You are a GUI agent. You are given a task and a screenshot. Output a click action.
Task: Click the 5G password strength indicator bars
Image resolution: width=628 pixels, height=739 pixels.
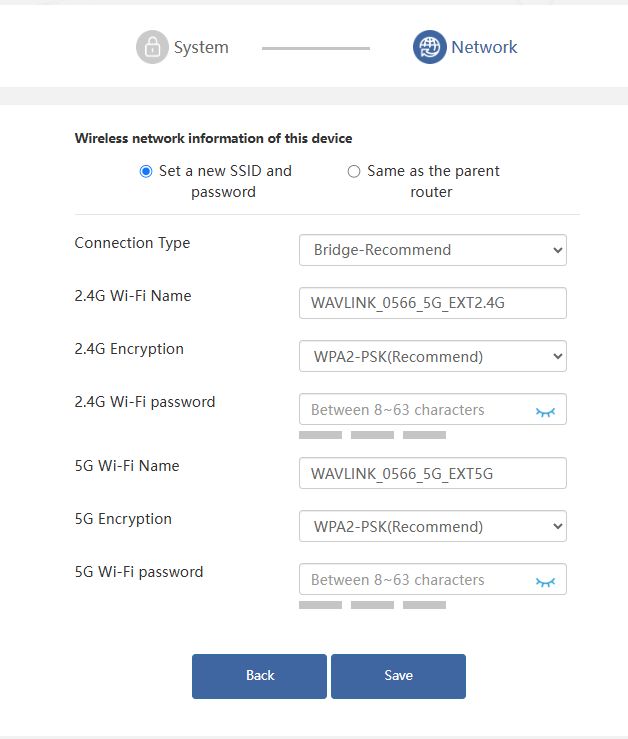pos(372,605)
